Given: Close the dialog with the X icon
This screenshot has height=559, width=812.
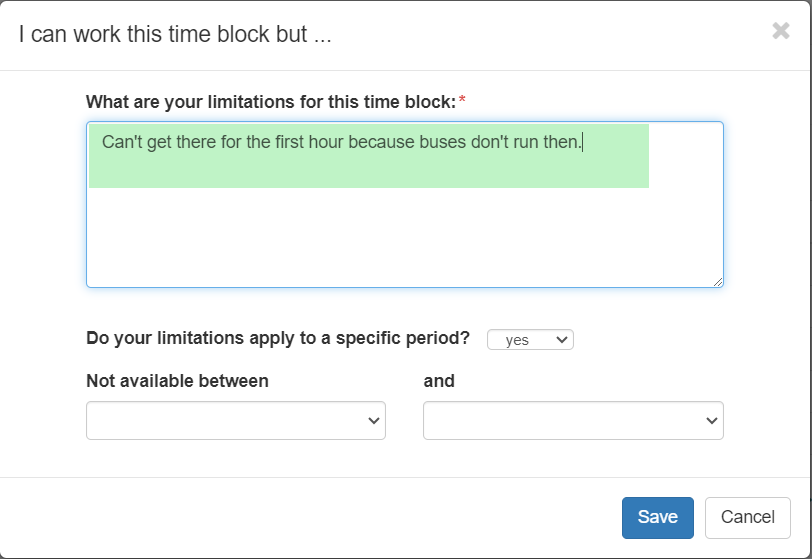Looking at the screenshot, I should point(781,31).
